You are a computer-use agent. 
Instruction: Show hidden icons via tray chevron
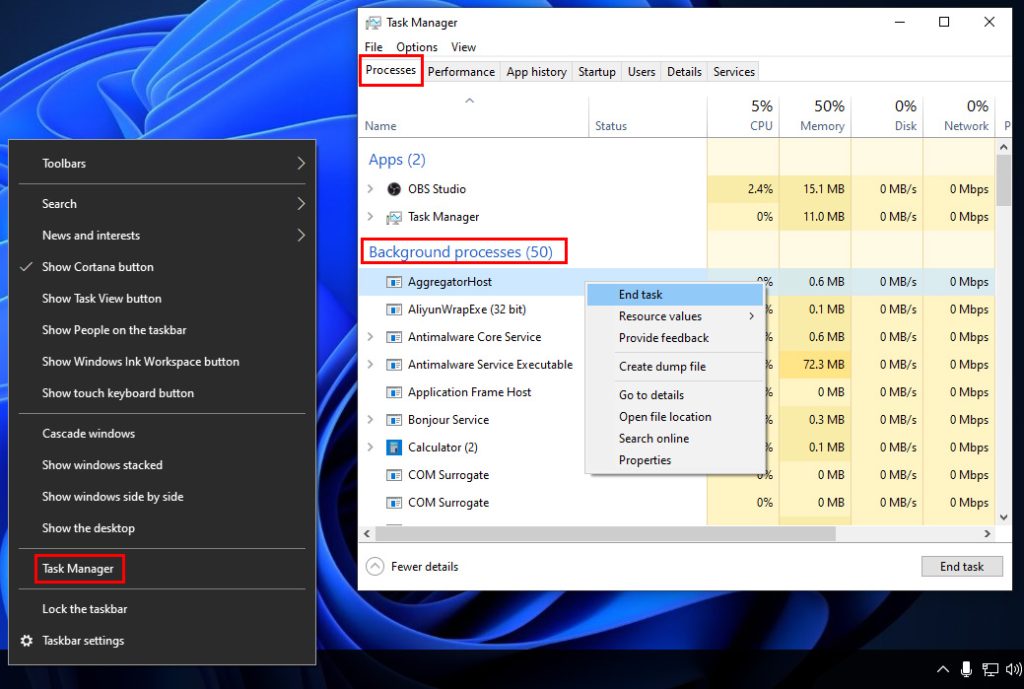[942, 669]
